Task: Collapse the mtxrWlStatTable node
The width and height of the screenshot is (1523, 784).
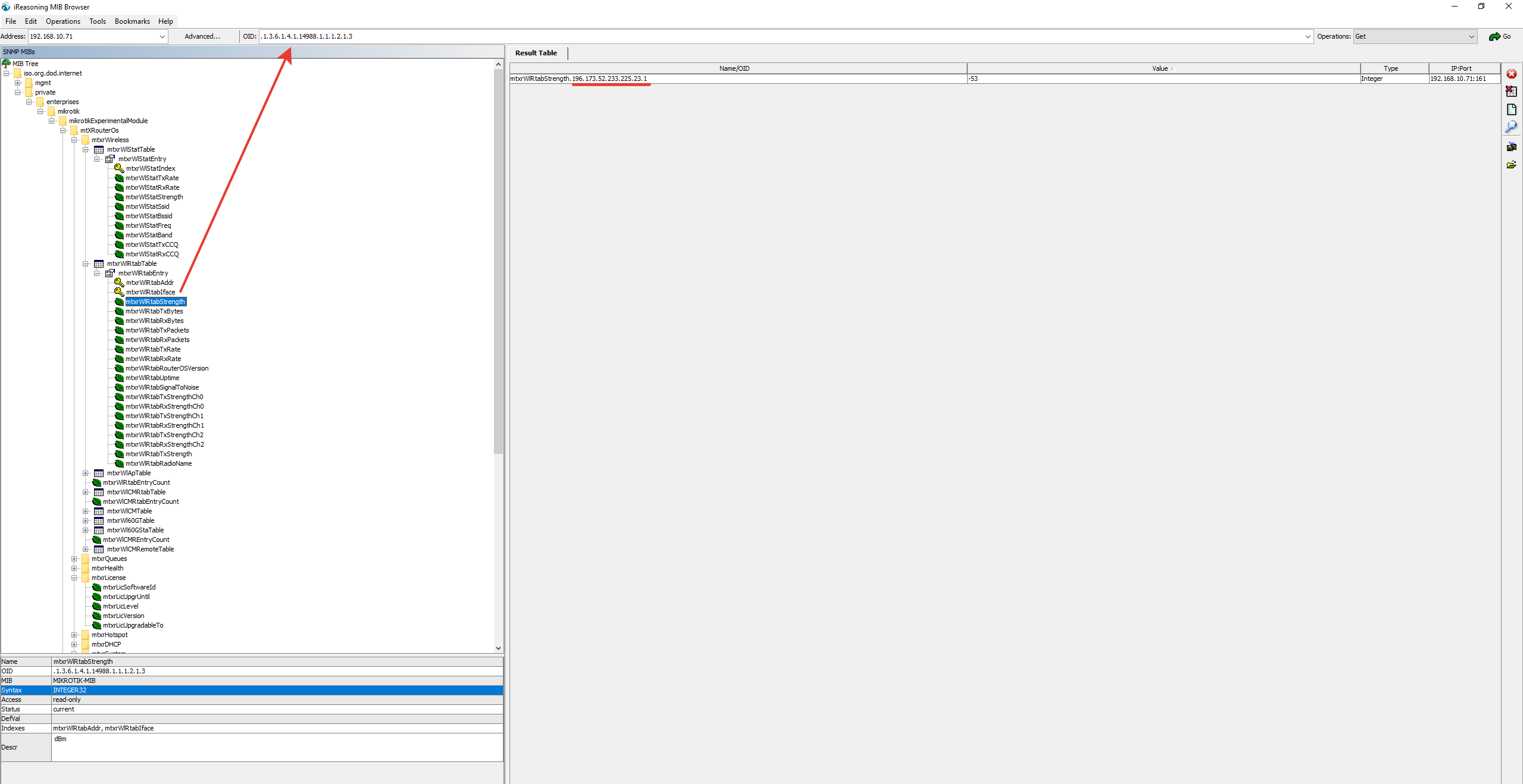Action: tap(86, 149)
